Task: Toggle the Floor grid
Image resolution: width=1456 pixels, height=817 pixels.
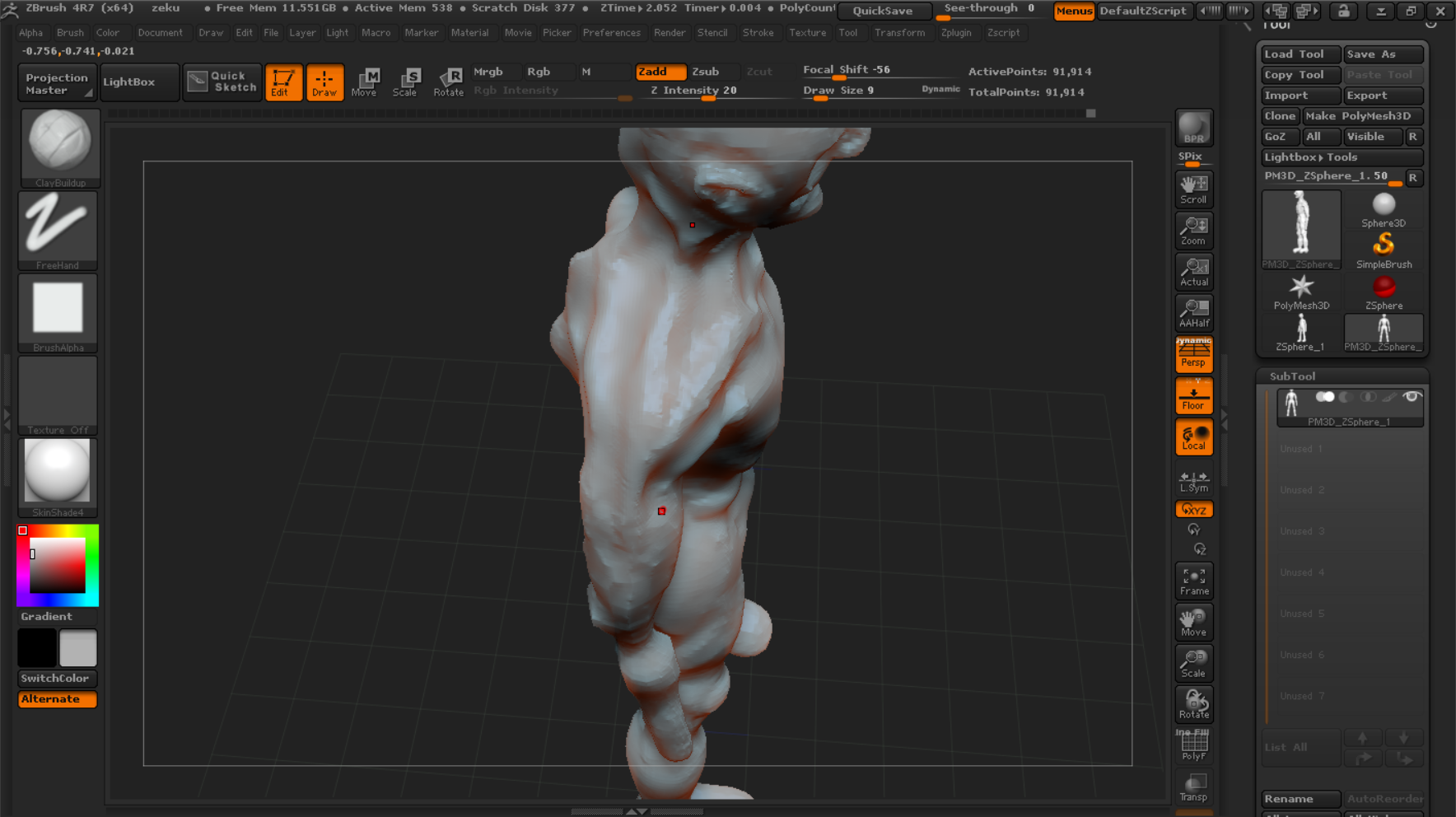Action: click(x=1193, y=395)
